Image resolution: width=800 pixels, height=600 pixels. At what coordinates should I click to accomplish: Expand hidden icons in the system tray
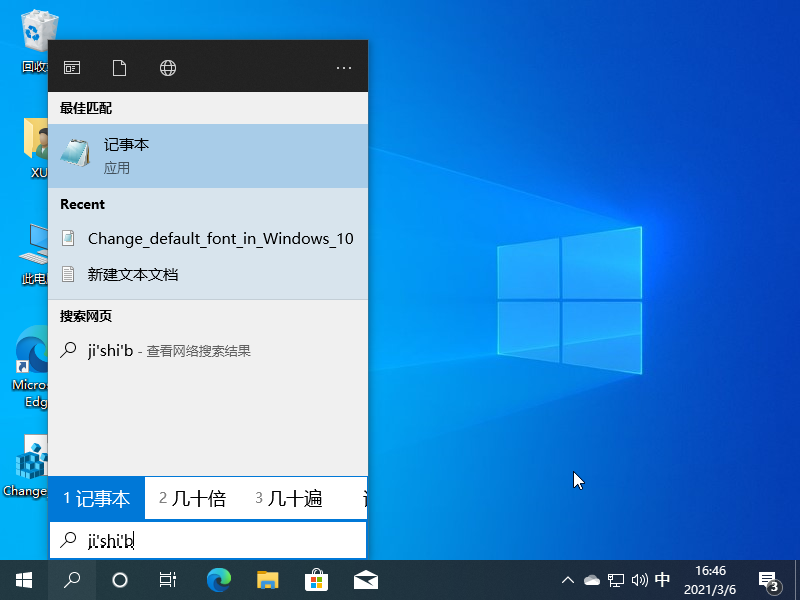(567, 578)
